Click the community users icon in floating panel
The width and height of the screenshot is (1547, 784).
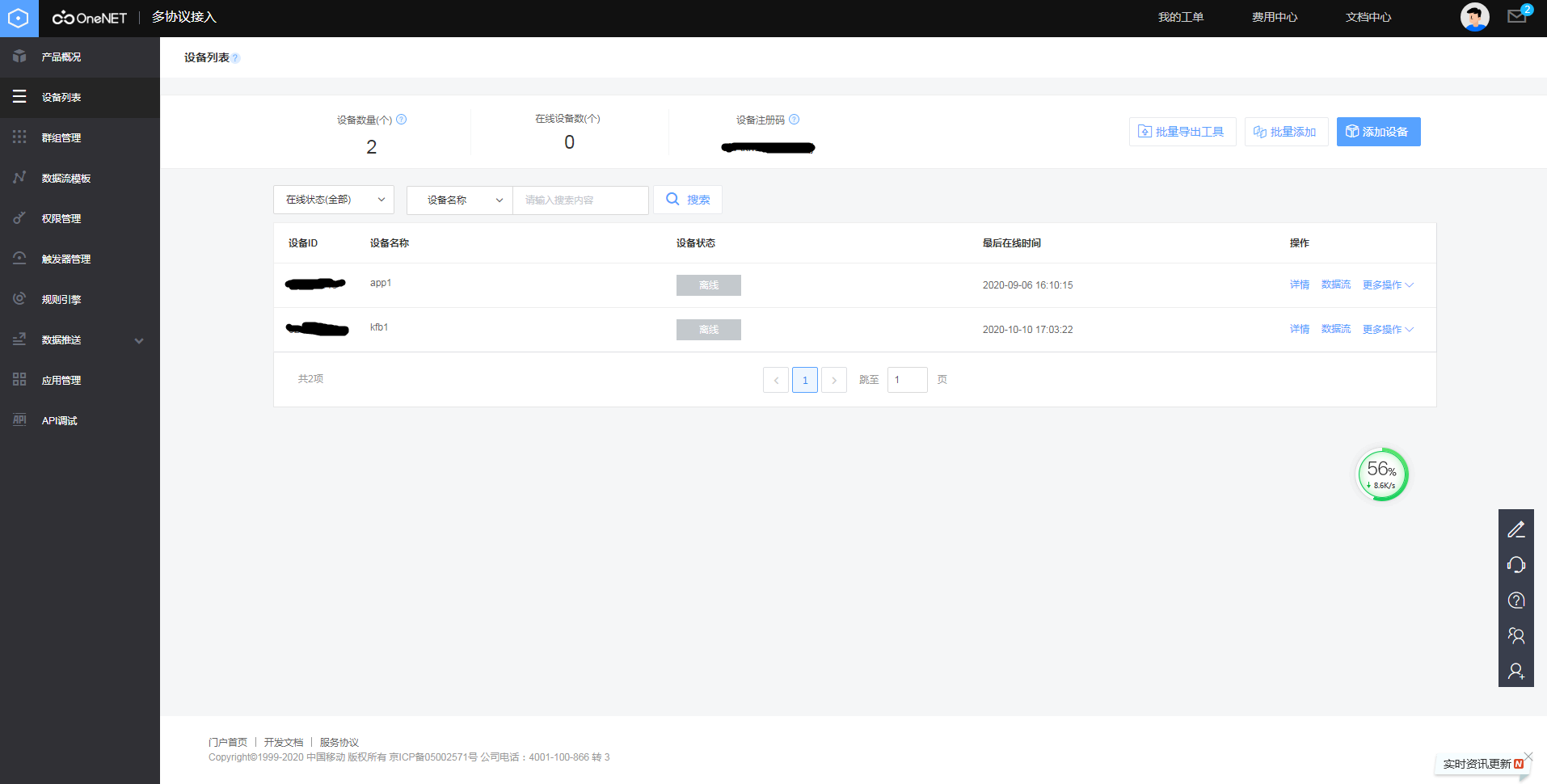click(1516, 636)
